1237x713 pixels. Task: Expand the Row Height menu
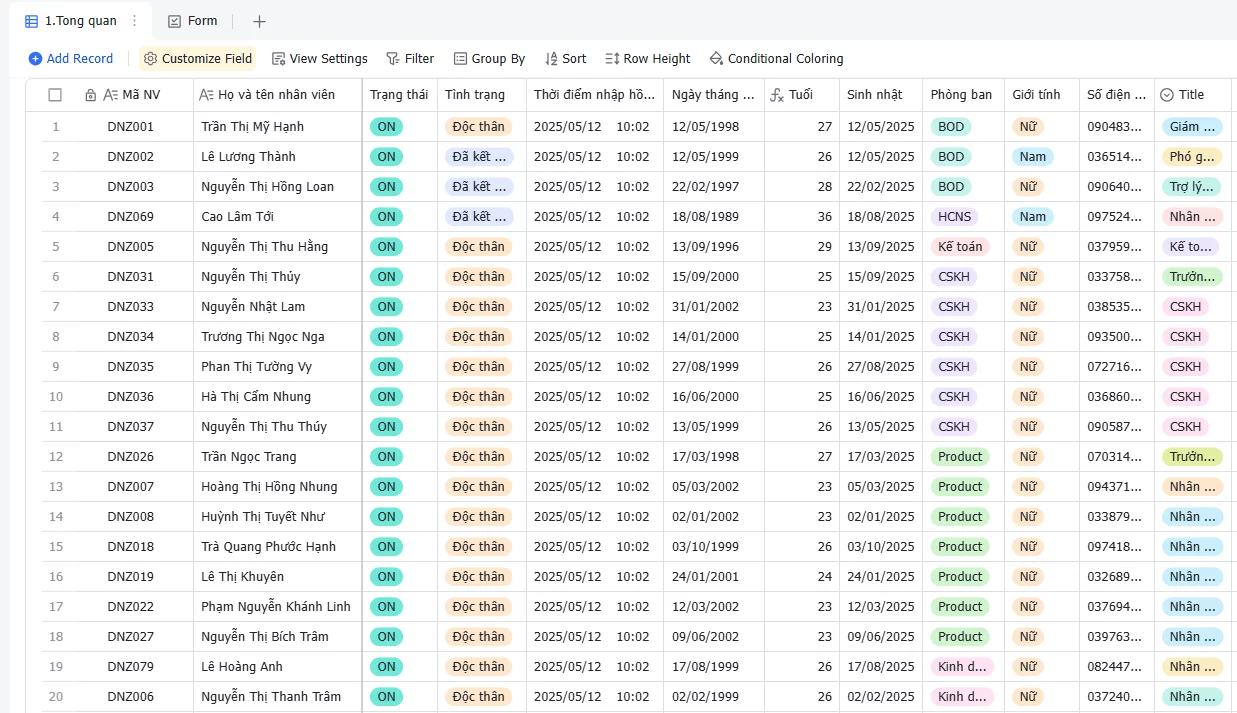click(x=648, y=59)
